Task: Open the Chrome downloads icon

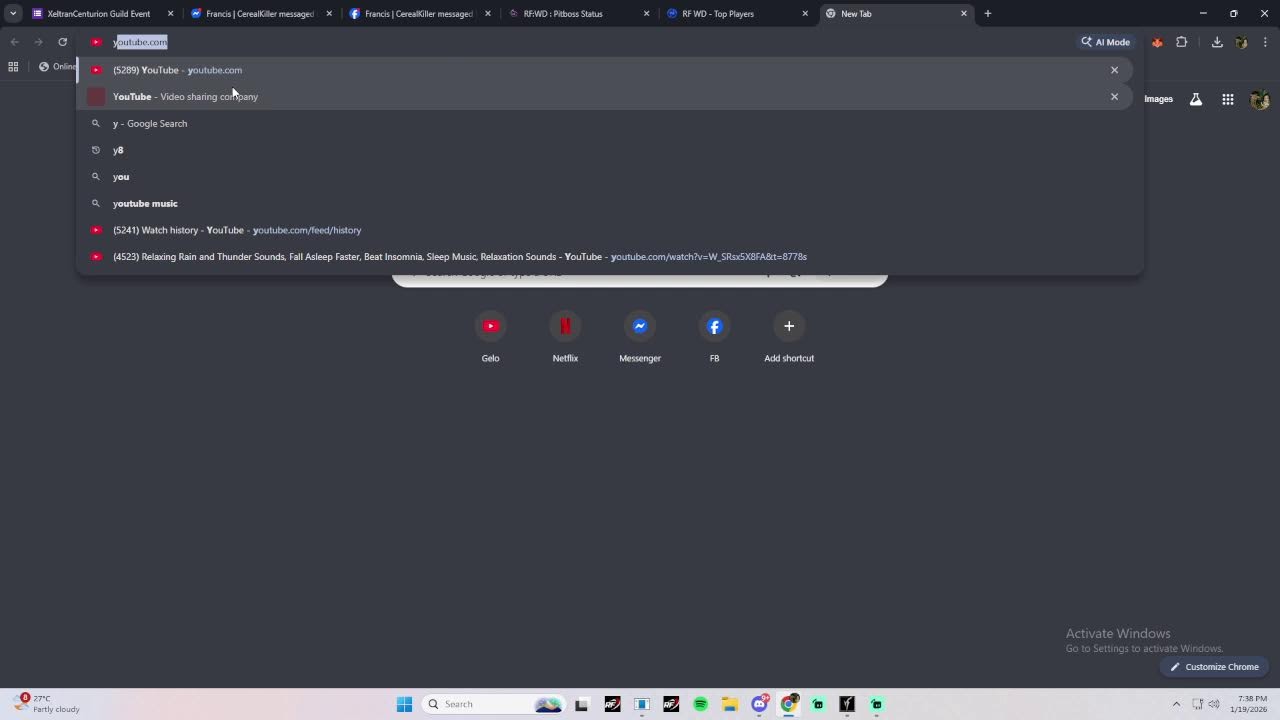Action: click(x=1217, y=42)
